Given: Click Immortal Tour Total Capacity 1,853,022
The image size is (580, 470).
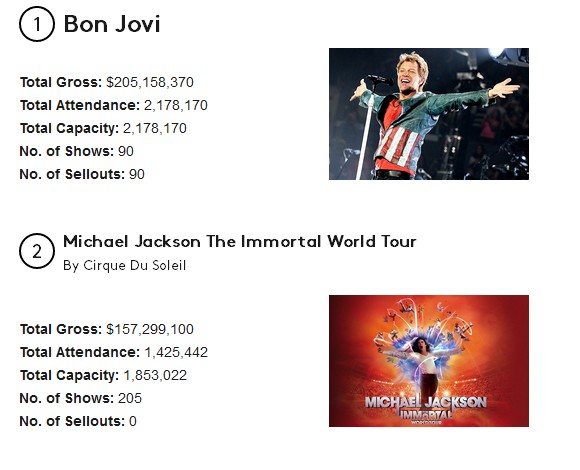Looking at the screenshot, I should pos(103,375).
